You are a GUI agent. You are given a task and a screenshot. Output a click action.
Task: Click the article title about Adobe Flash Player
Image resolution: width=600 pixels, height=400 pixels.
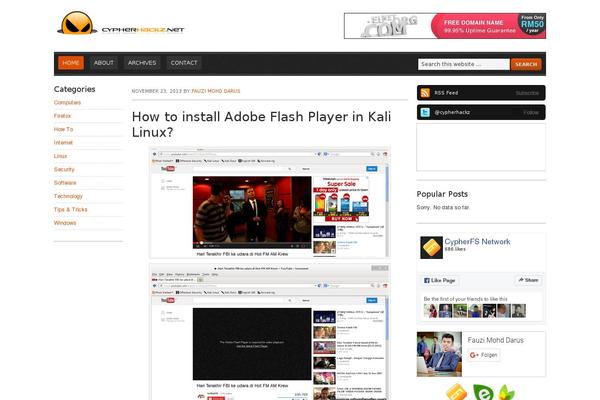261,124
